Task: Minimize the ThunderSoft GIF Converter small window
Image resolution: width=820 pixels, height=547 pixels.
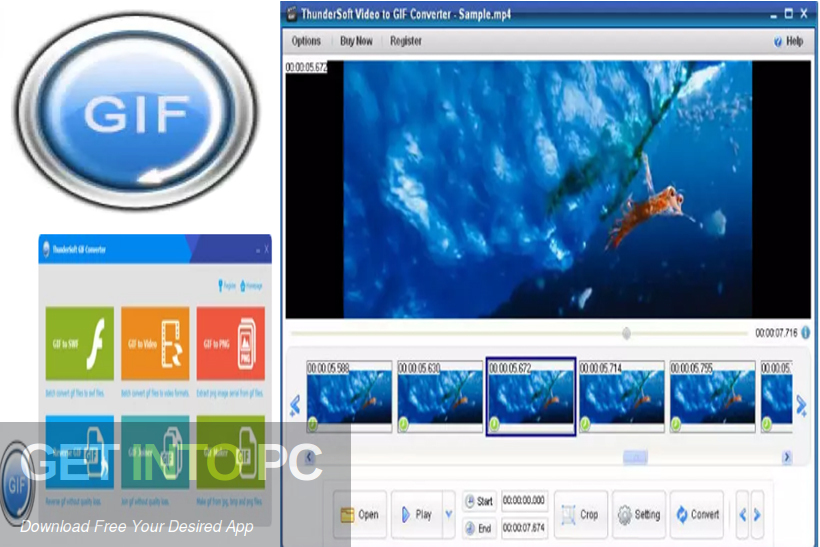Action: [257, 250]
